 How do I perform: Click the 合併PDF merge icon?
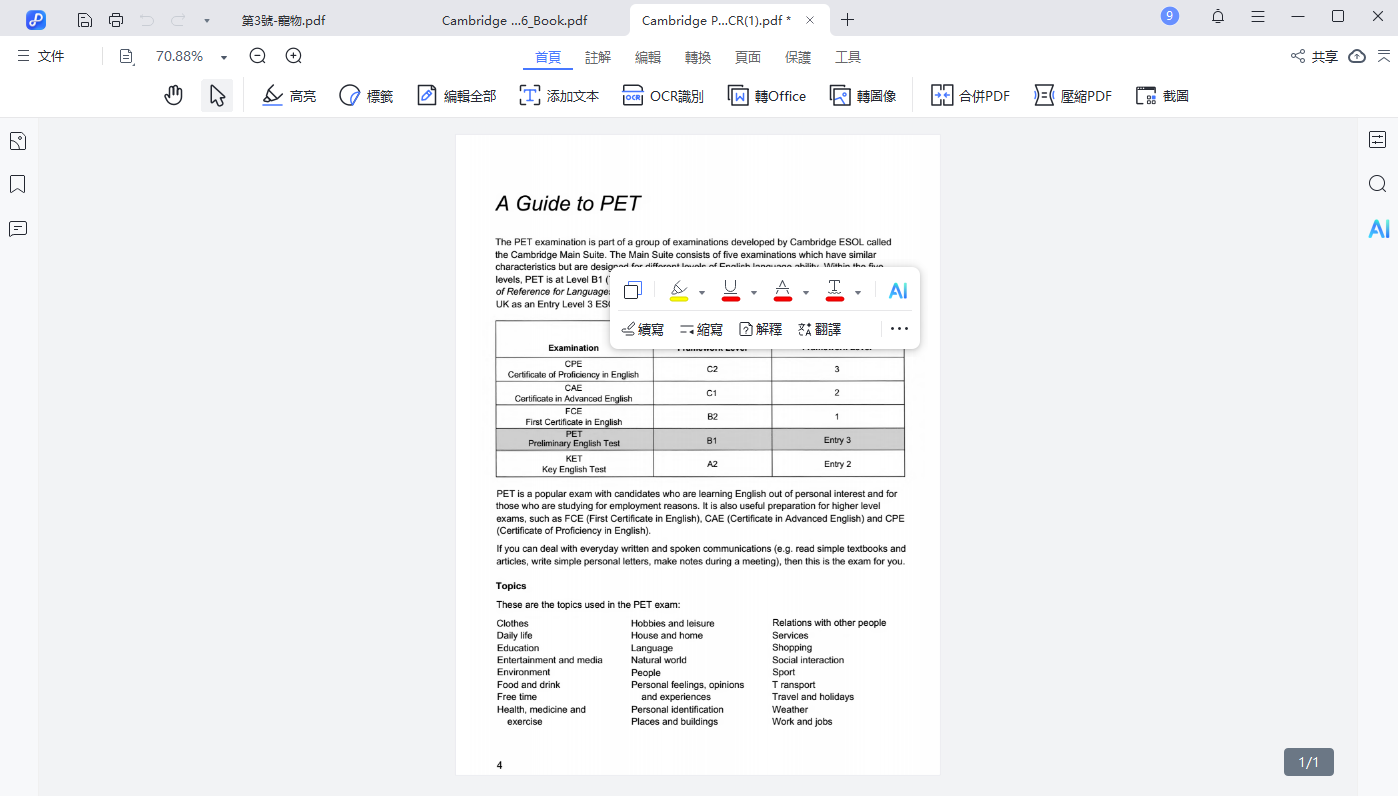pos(969,95)
